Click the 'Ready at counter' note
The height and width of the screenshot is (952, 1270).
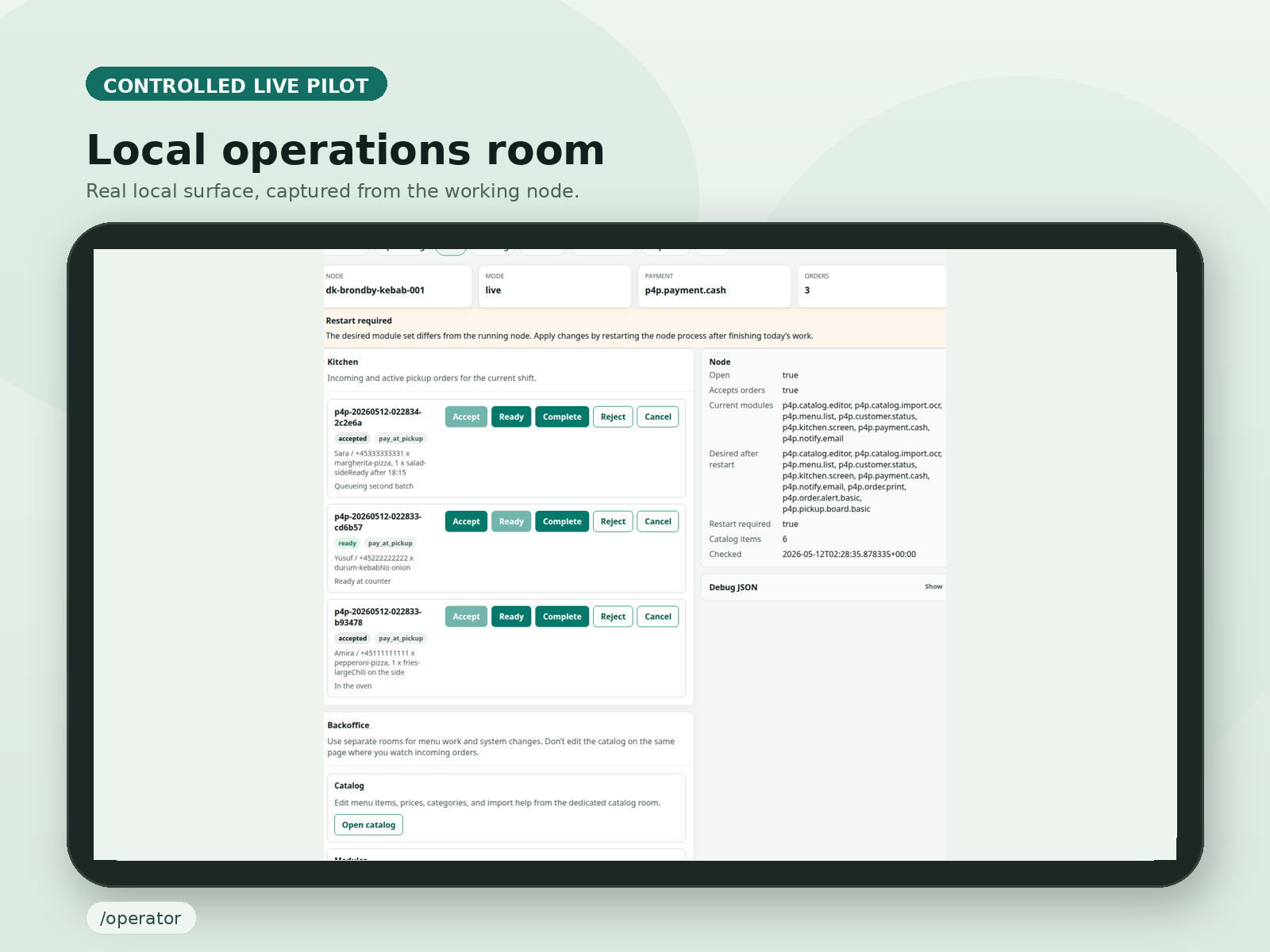point(363,582)
